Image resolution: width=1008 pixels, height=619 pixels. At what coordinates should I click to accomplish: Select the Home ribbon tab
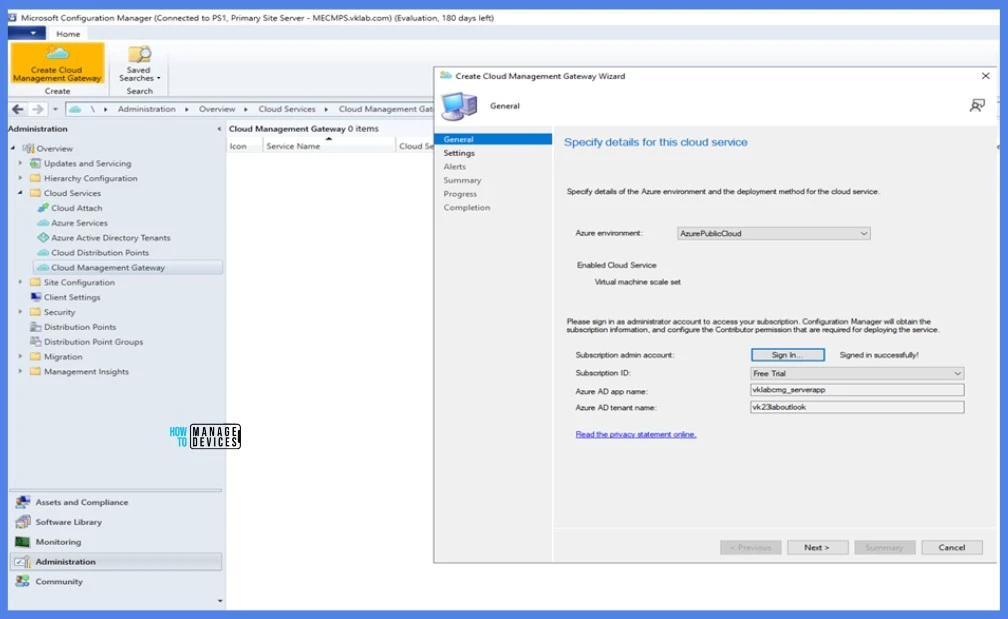pos(68,34)
